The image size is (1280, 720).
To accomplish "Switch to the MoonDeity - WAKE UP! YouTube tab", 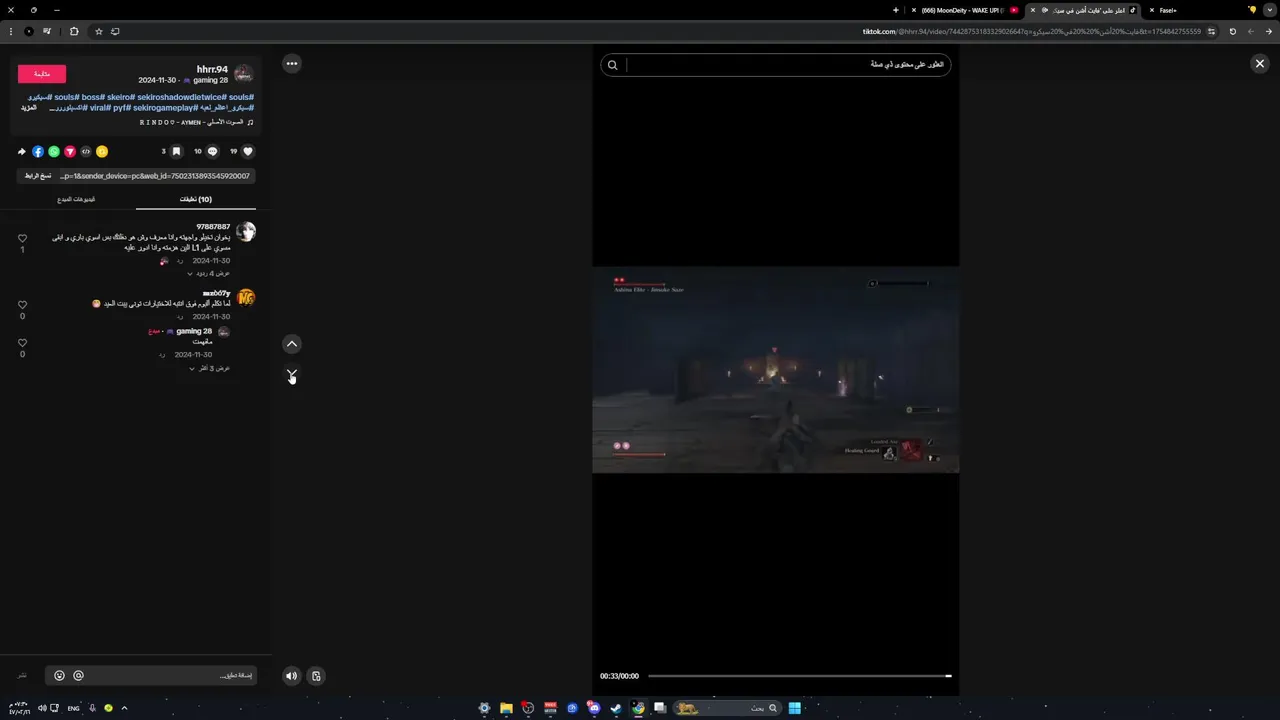I will pos(964,10).
